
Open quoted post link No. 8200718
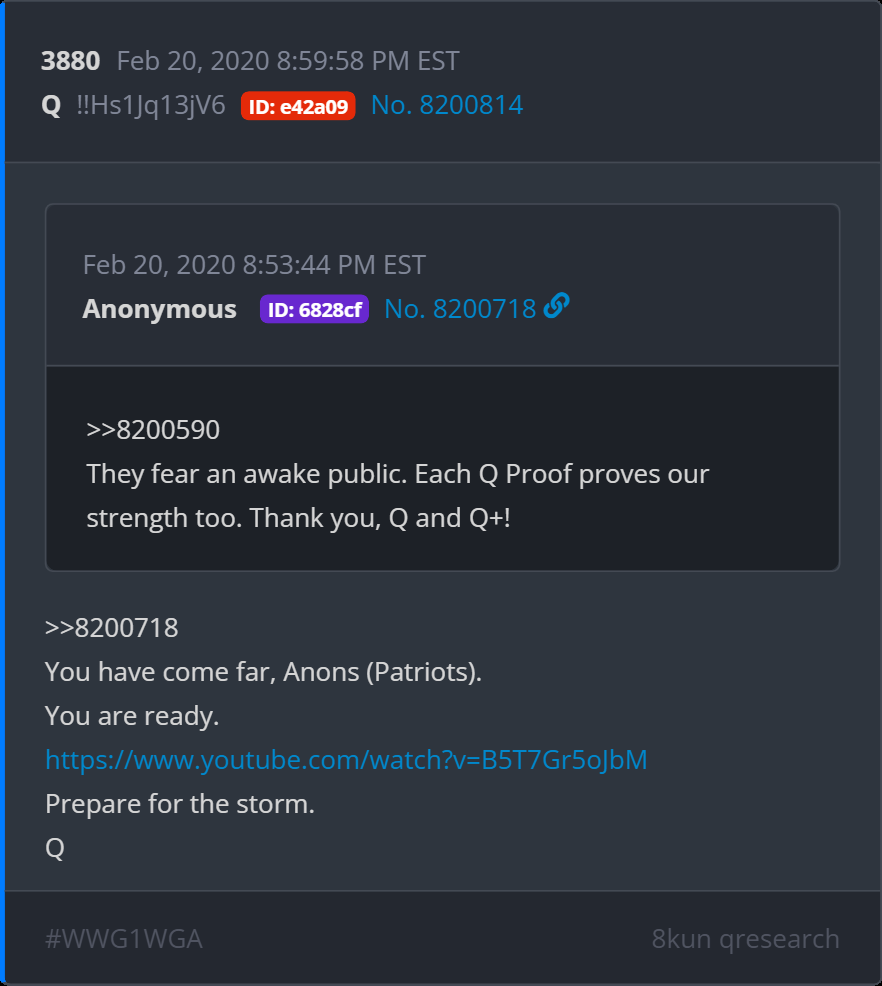[x=460, y=309]
